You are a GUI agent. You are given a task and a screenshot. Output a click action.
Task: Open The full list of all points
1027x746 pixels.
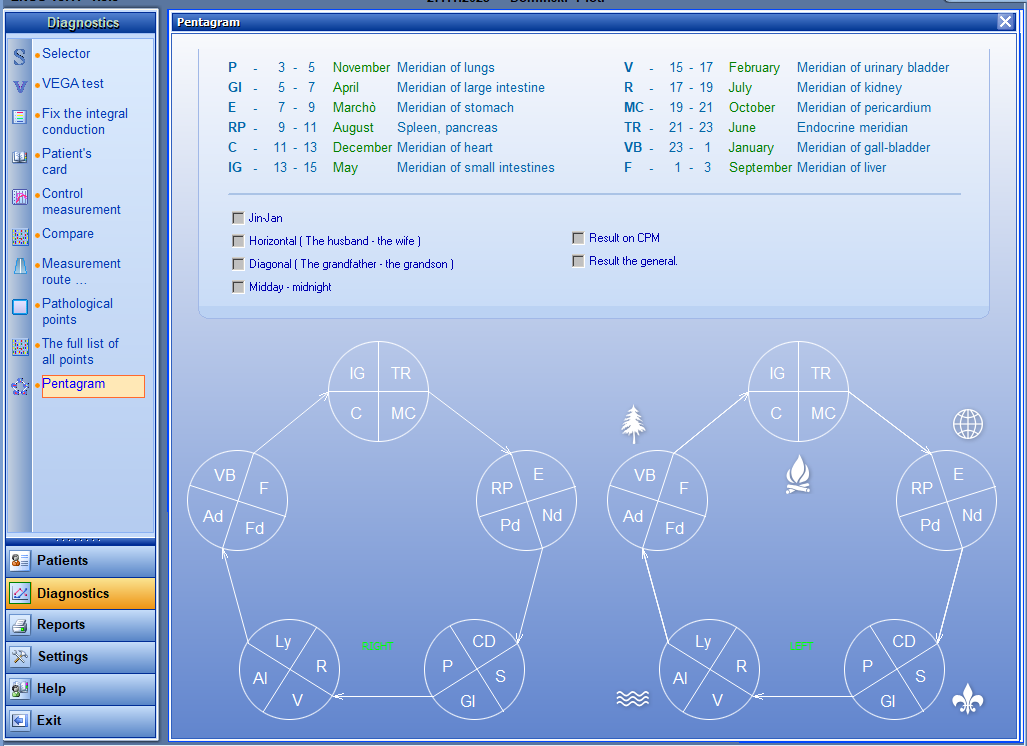click(x=81, y=351)
